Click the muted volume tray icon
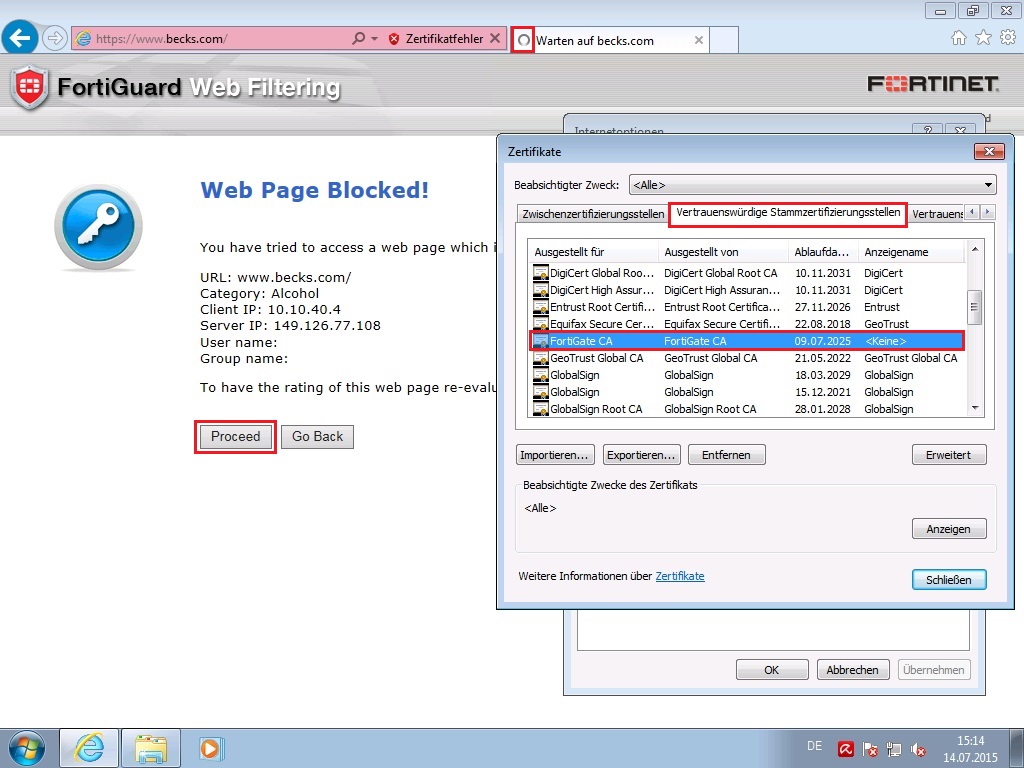 (918, 749)
